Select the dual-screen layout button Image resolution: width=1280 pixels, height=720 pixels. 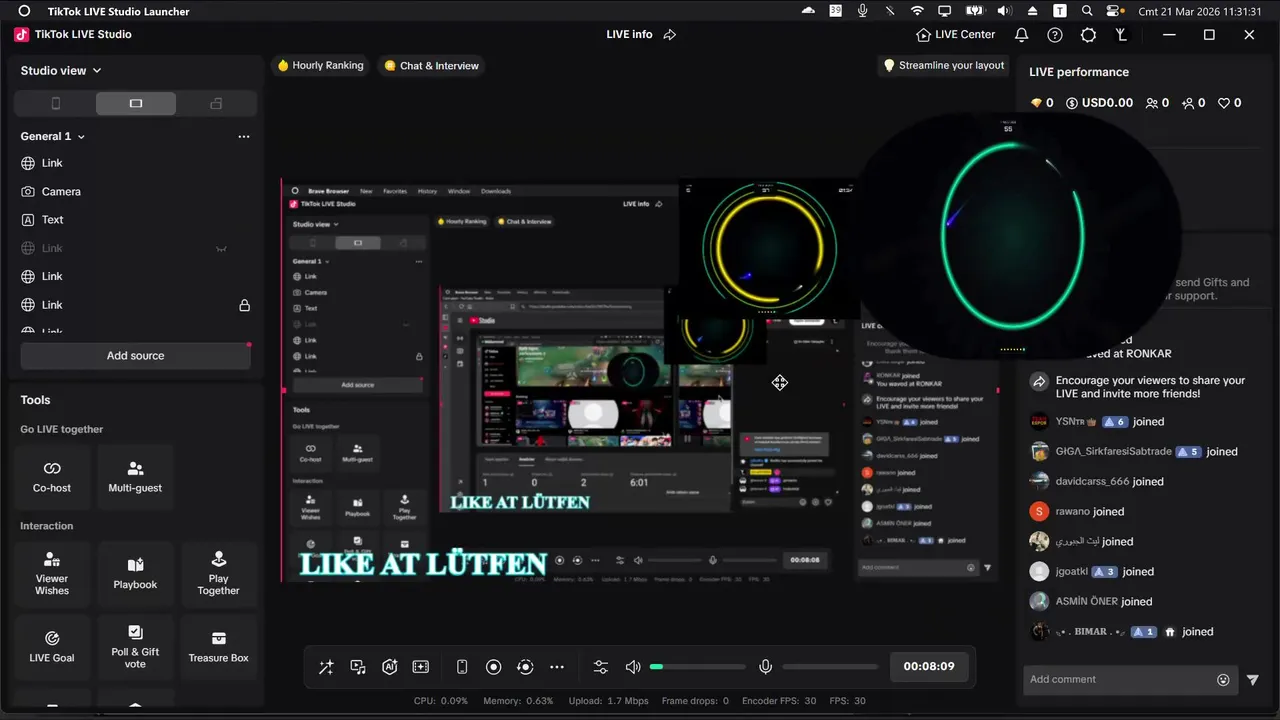[x=216, y=103]
